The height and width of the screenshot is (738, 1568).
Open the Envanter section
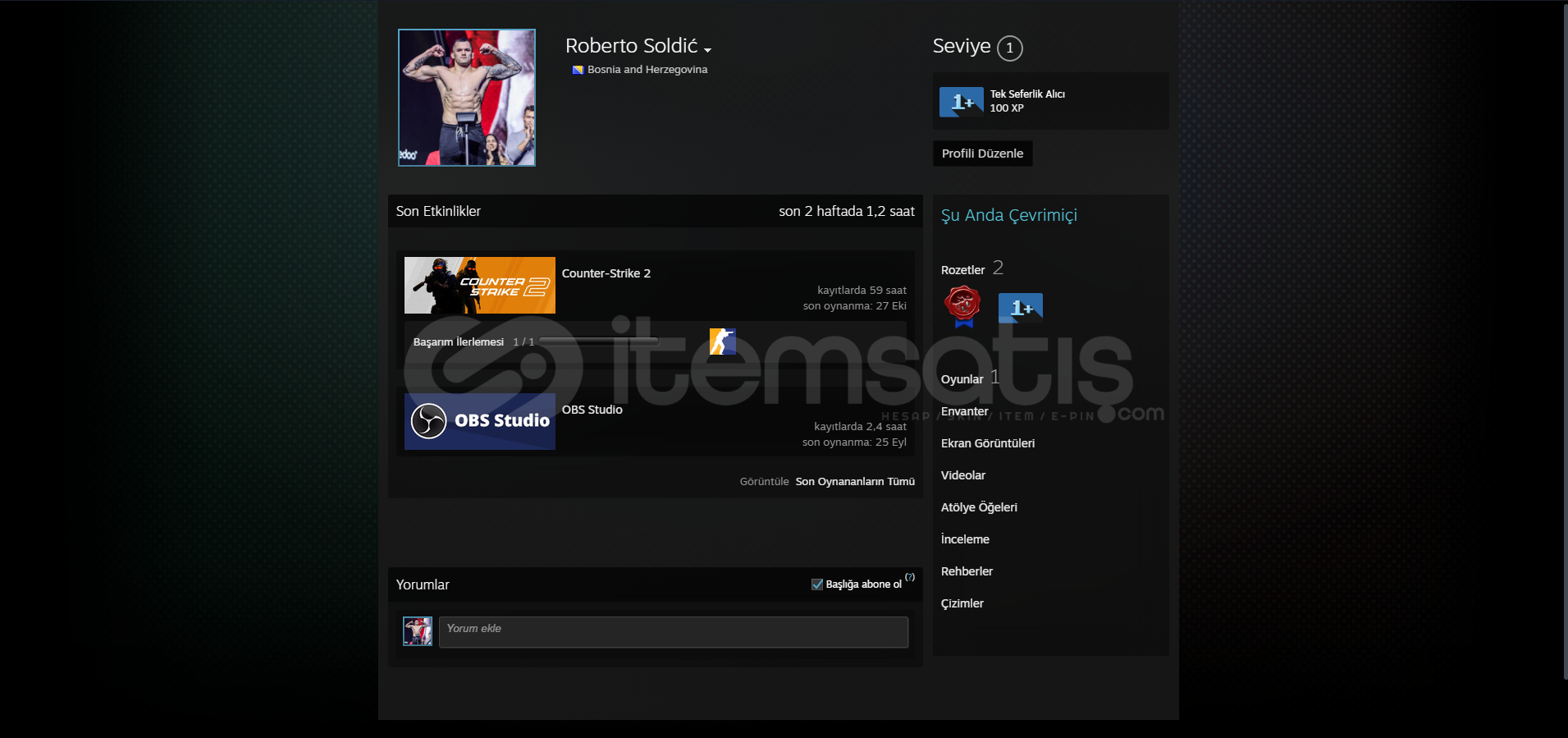tap(964, 411)
